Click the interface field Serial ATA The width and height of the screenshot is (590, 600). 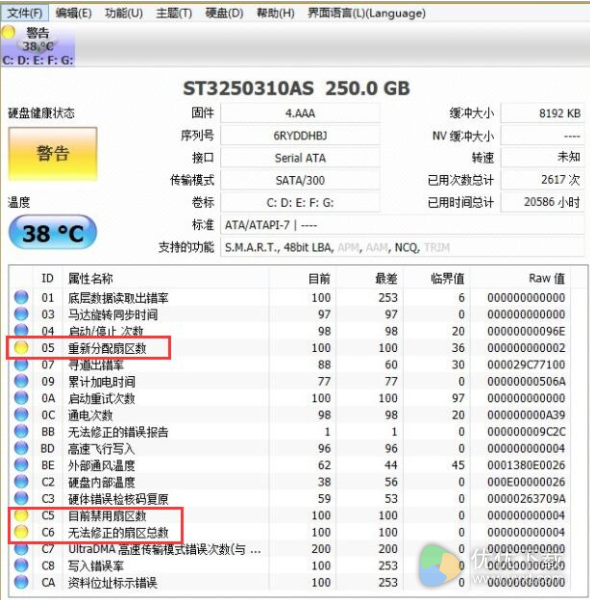coord(300,158)
